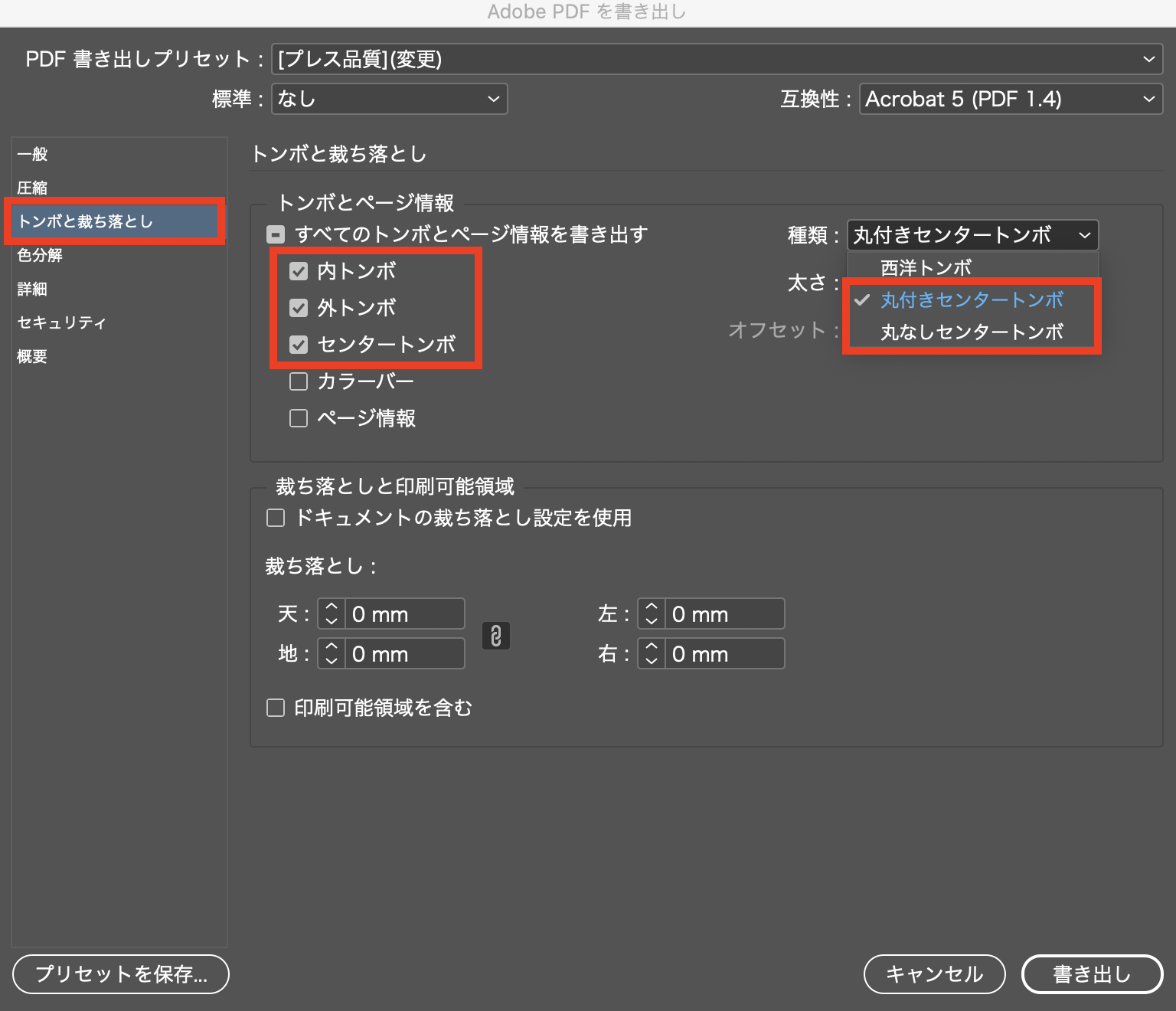The image size is (1176, 1011).
Task: Click the 書き出し button
Action: 1092,974
